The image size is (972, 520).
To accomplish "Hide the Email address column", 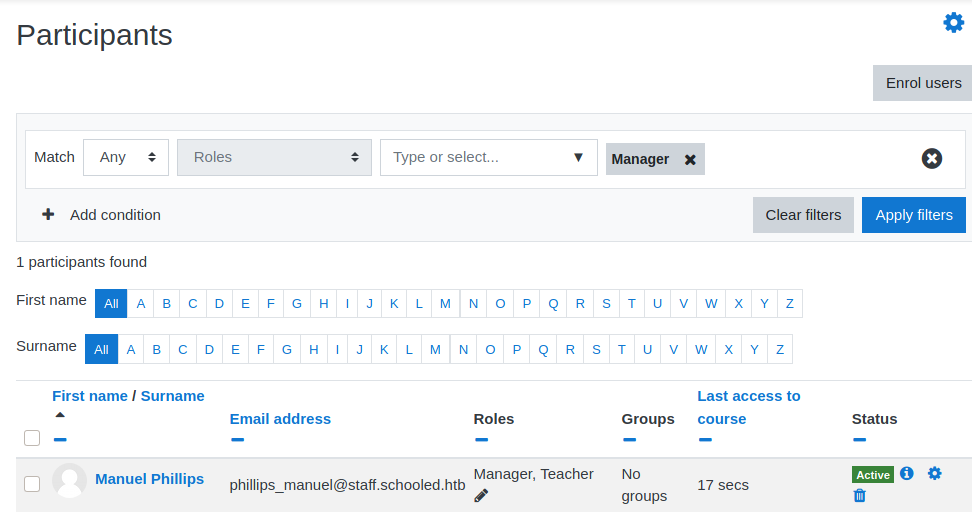I will [237, 439].
